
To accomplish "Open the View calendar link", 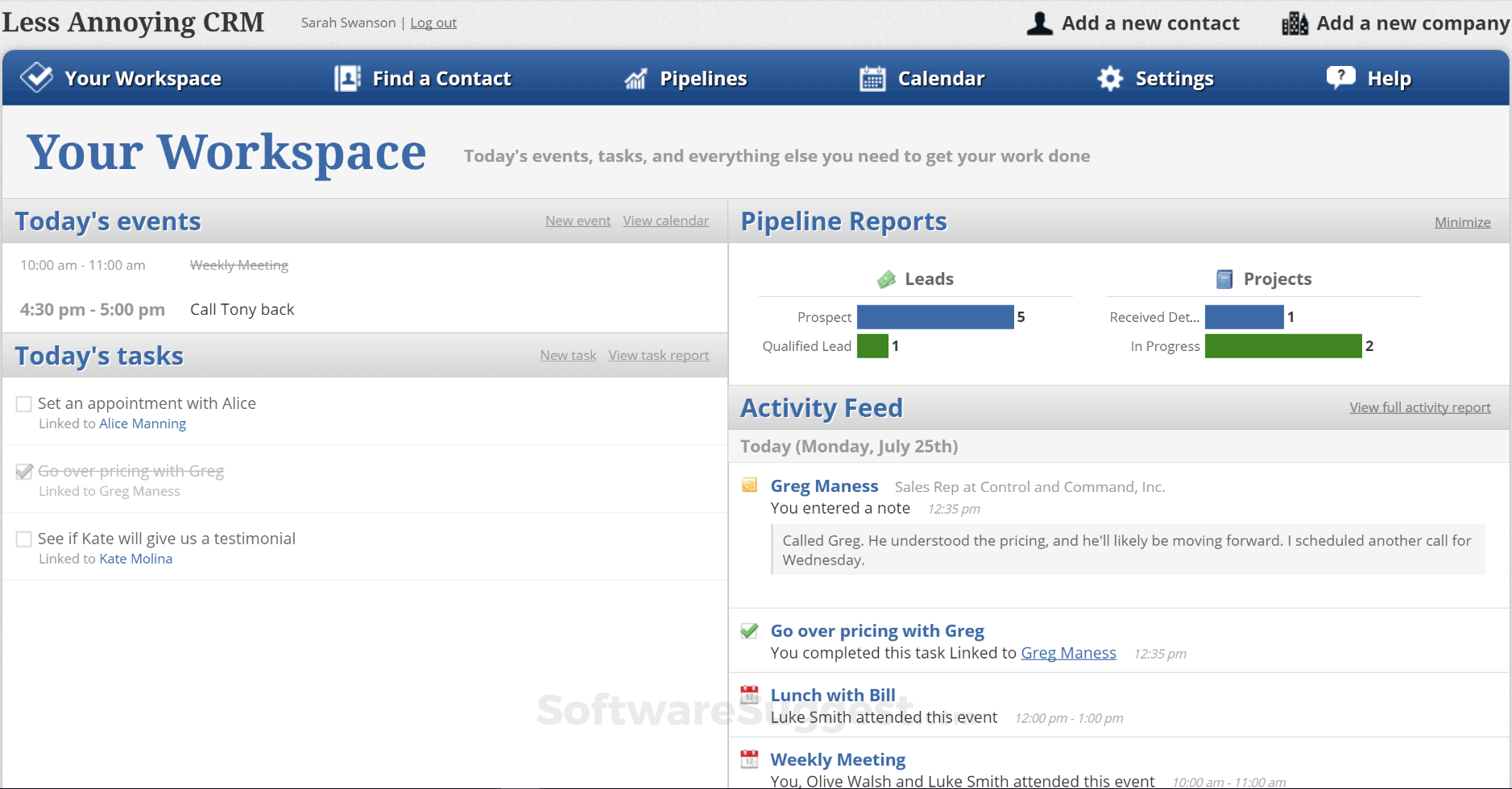I will point(665,221).
